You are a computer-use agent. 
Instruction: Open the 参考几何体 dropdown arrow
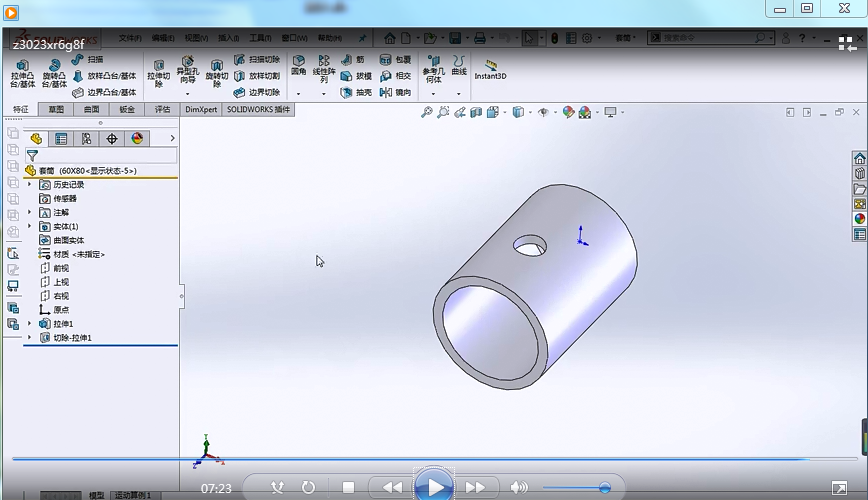(x=432, y=94)
